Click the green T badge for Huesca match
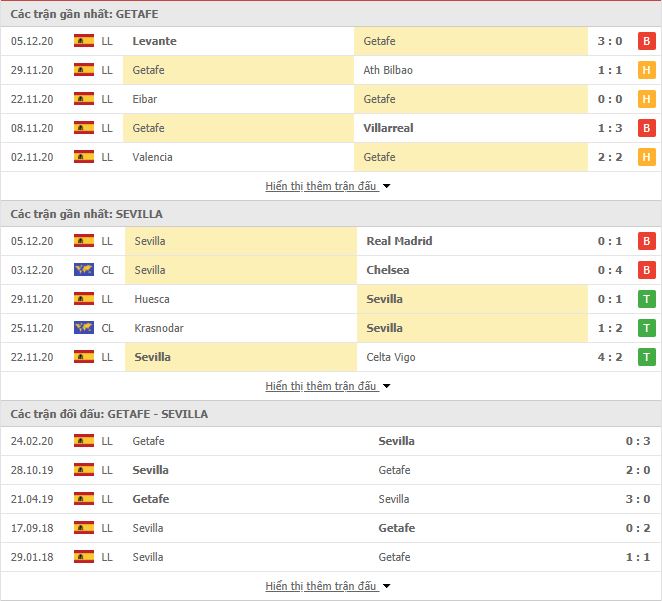This screenshot has height=601, width=662. pyautogui.click(x=646, y=299)
